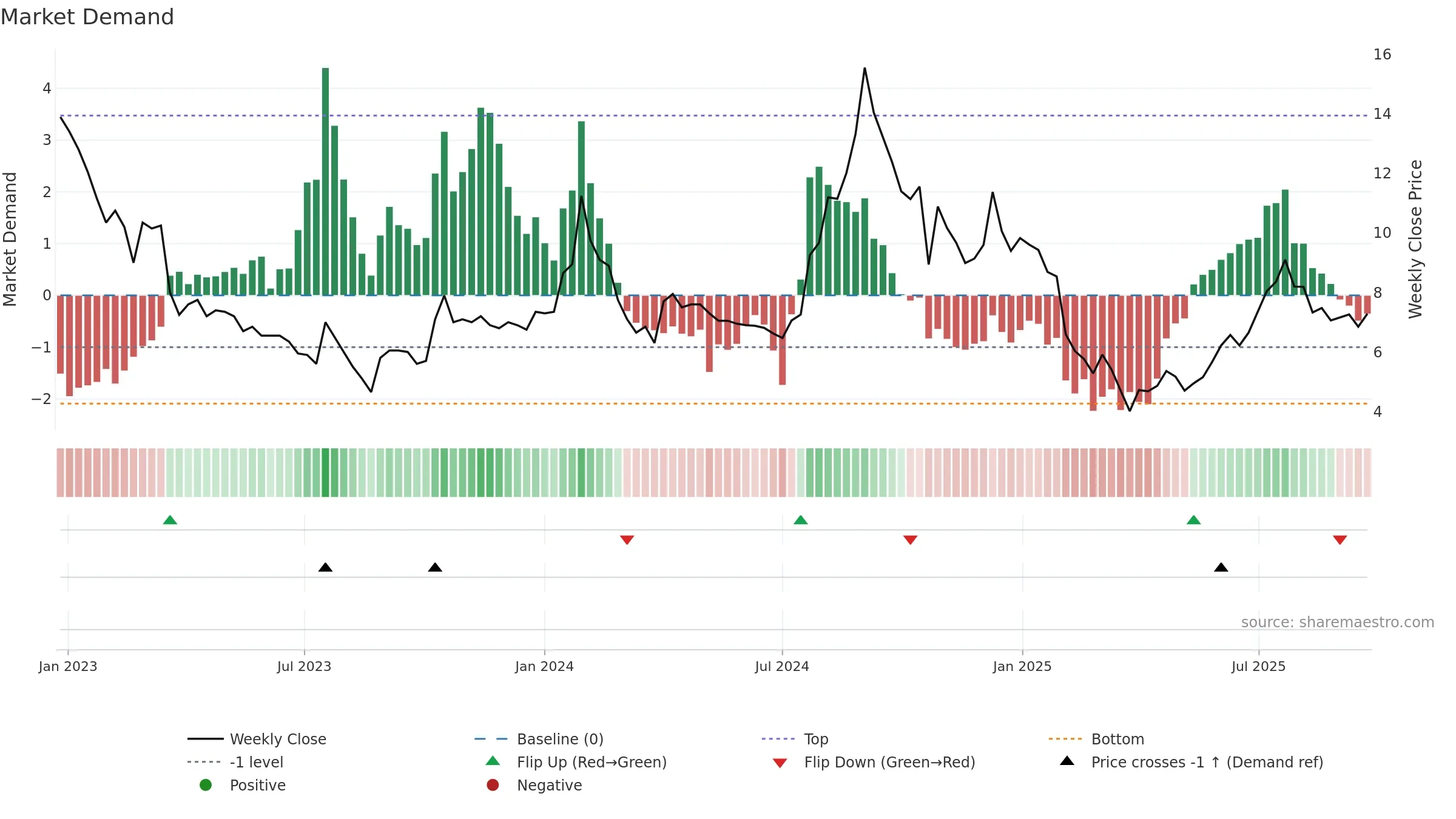Viewport: 1456px width, 819px height.
Task: Click the tallest green demand bar in July 2023
Action: coord(326,181)
